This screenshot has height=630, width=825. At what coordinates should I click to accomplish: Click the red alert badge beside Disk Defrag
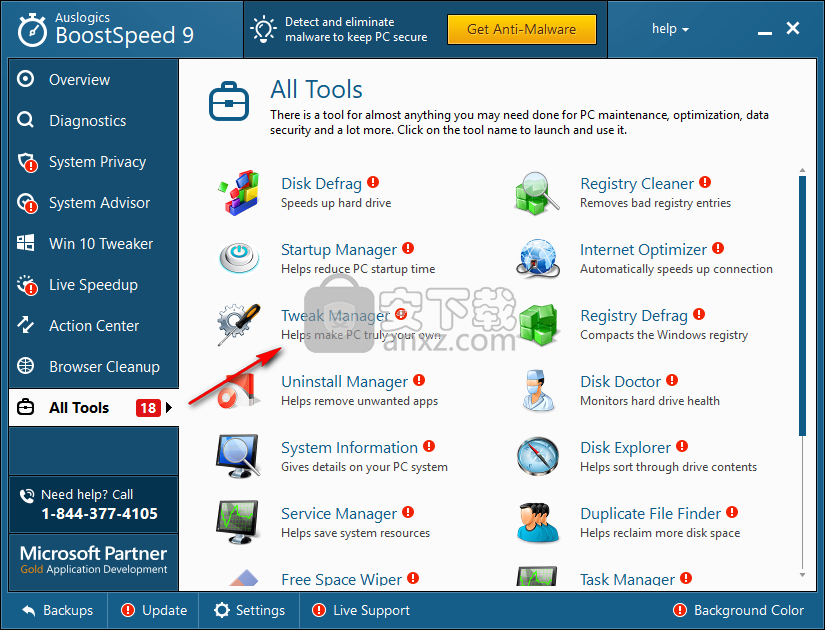373,182
